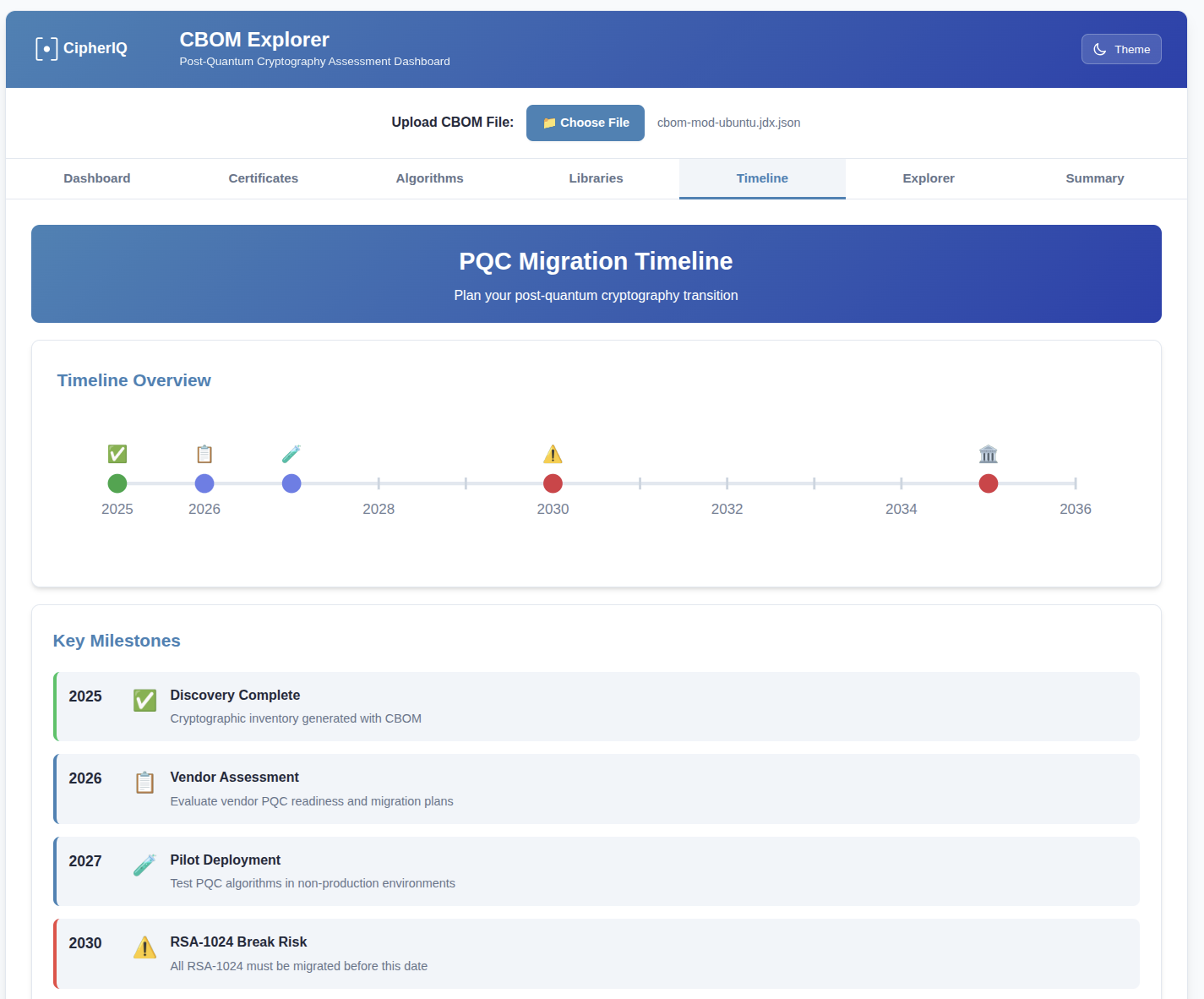Click the Pilot Deployment milestone test tube icon

coord(144,865)
